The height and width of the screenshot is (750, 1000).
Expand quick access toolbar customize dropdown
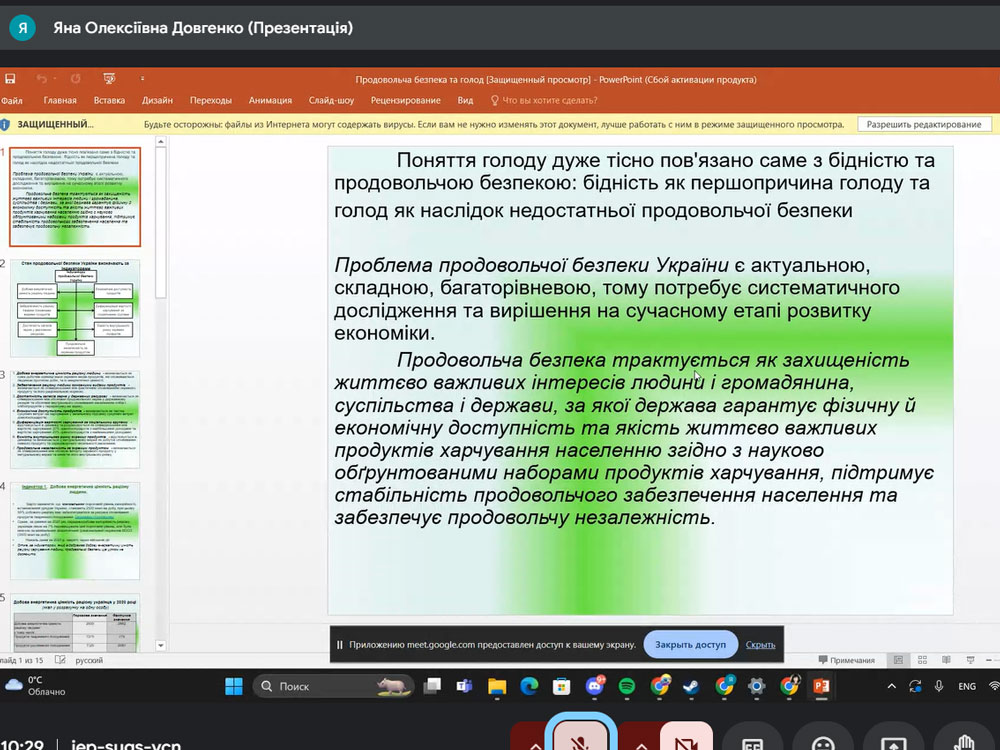(x=142, y=79)
